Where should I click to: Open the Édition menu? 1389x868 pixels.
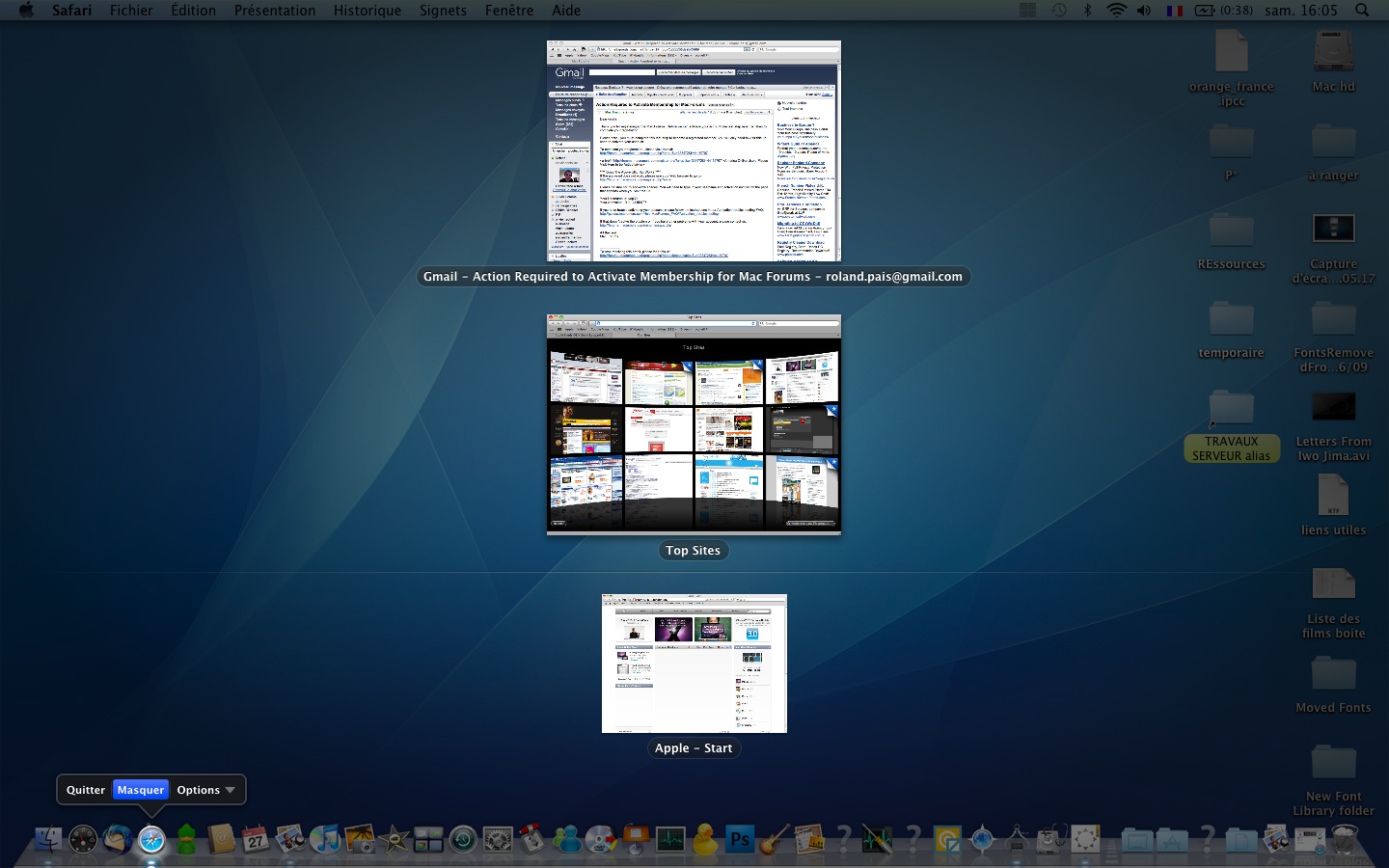point(193,10)
